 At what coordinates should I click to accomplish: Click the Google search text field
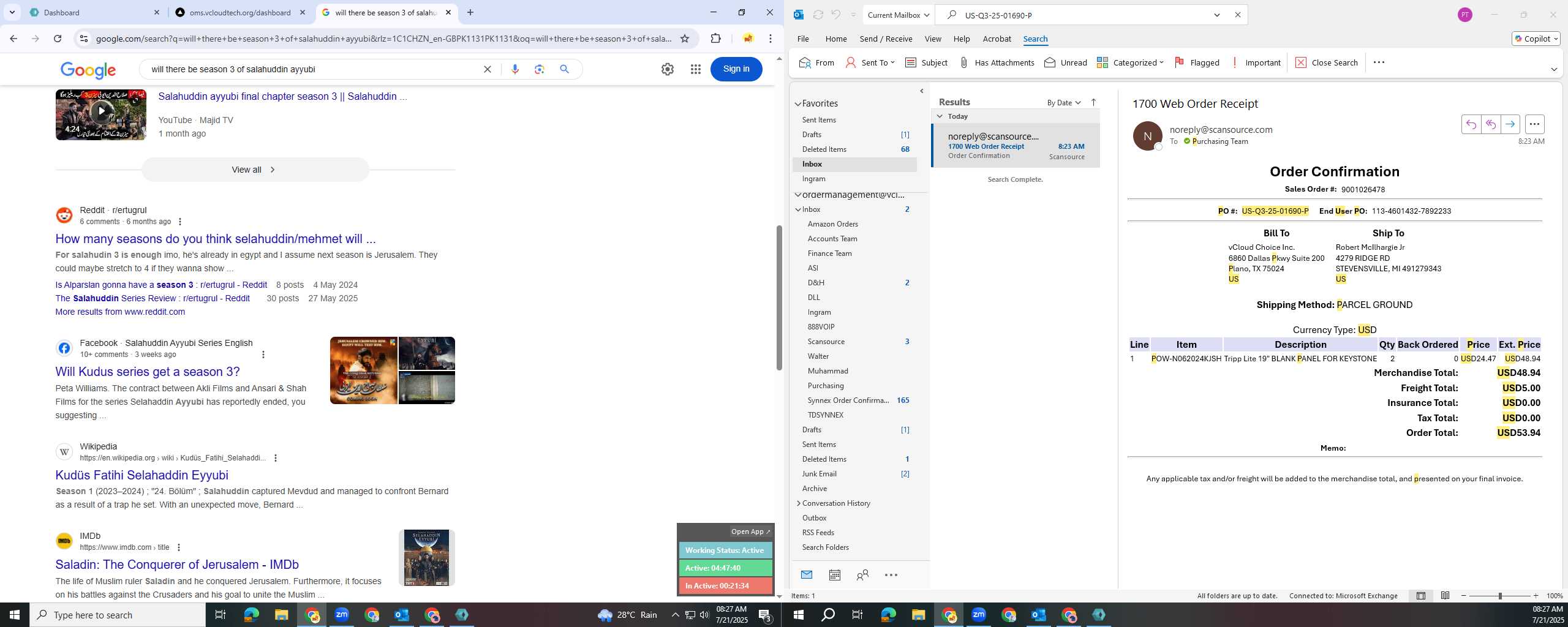[x=312, y=69]
